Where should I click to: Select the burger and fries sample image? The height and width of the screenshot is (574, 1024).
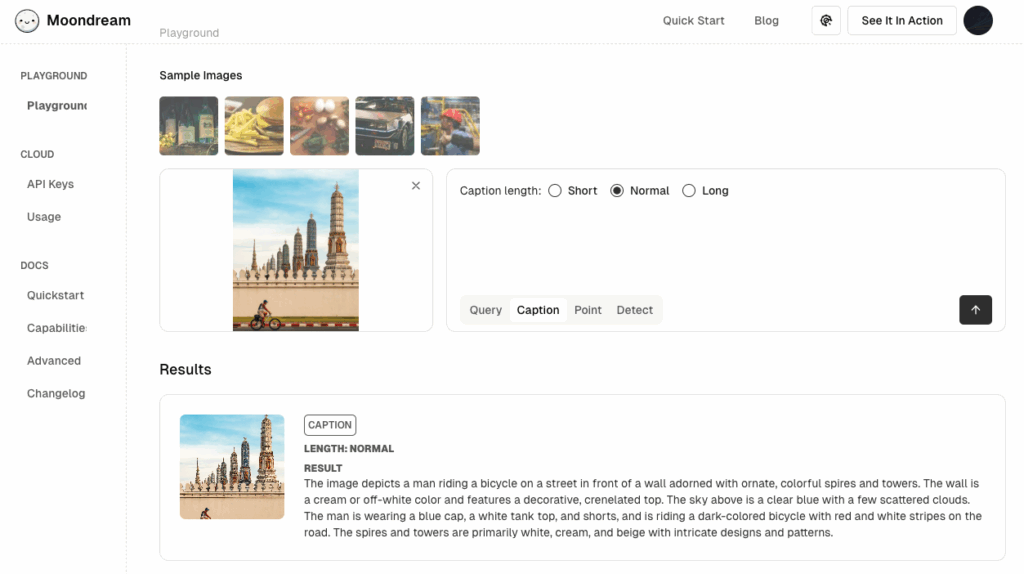tap(254, 126)
